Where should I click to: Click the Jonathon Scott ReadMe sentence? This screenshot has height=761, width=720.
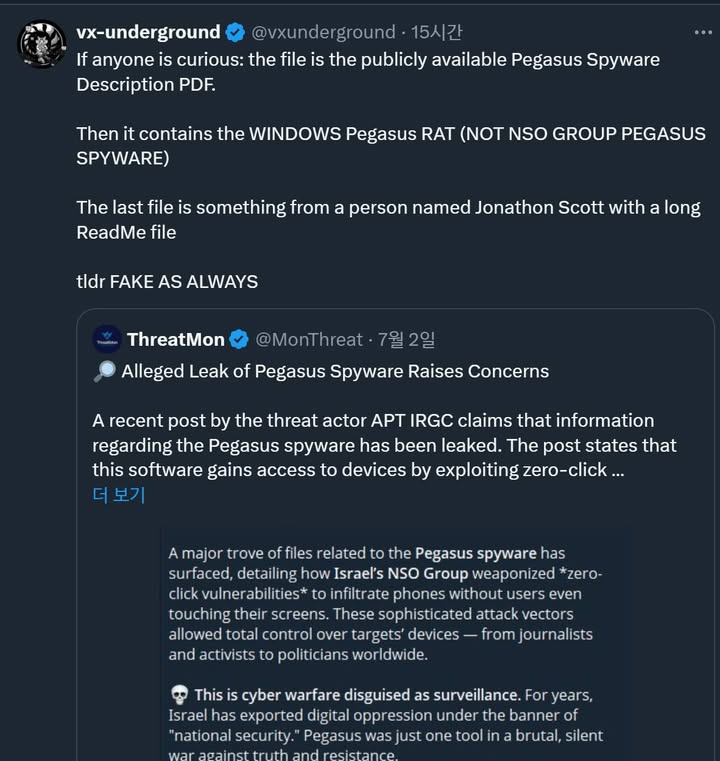[x=388, y=220]
